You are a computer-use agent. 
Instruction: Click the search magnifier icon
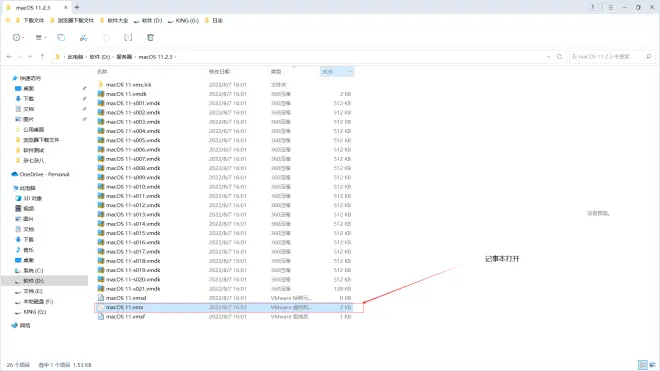point(649,56)
